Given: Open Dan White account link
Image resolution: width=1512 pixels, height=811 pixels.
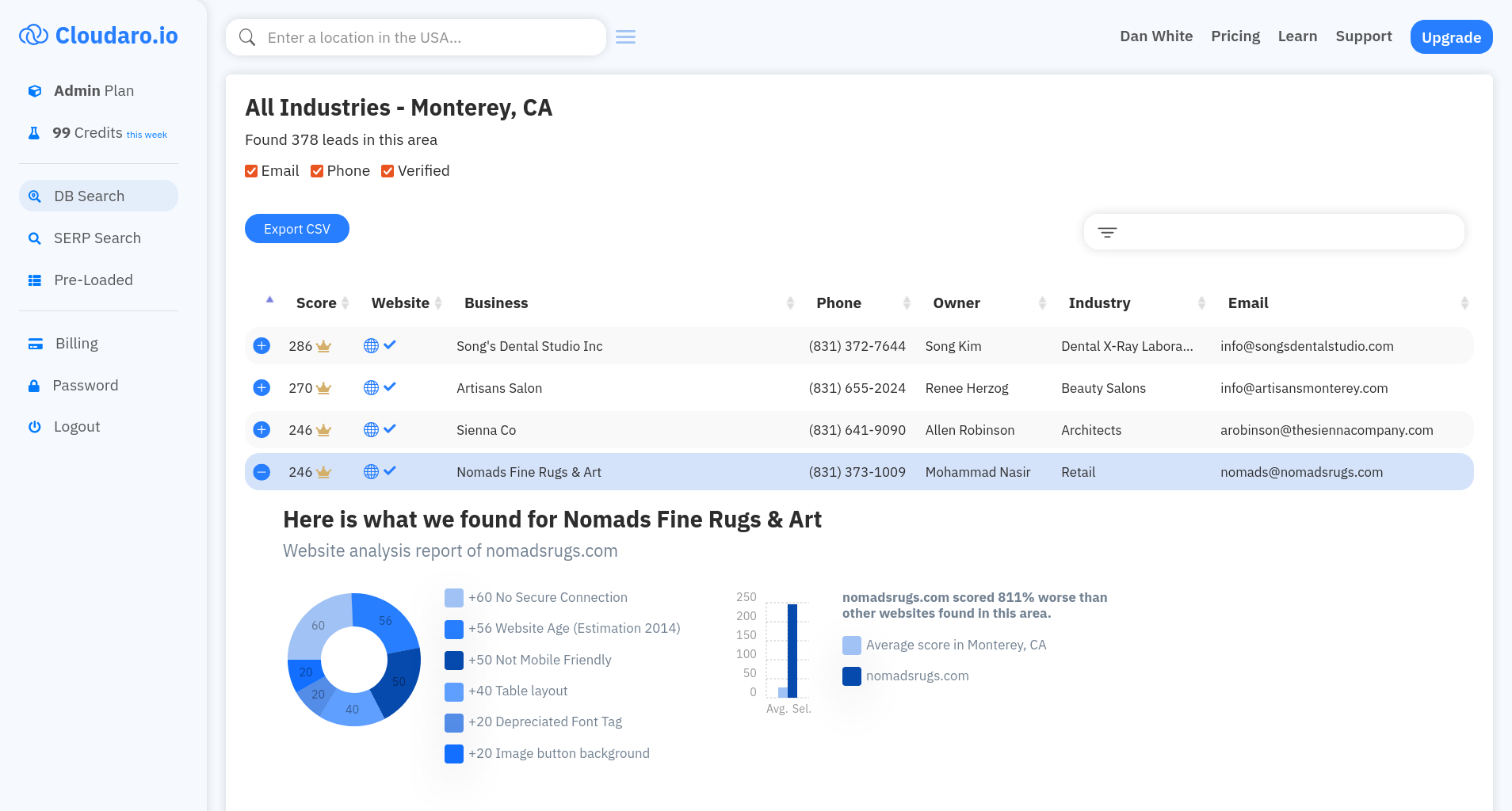Looking at the screenshot, I should 1156,36.
